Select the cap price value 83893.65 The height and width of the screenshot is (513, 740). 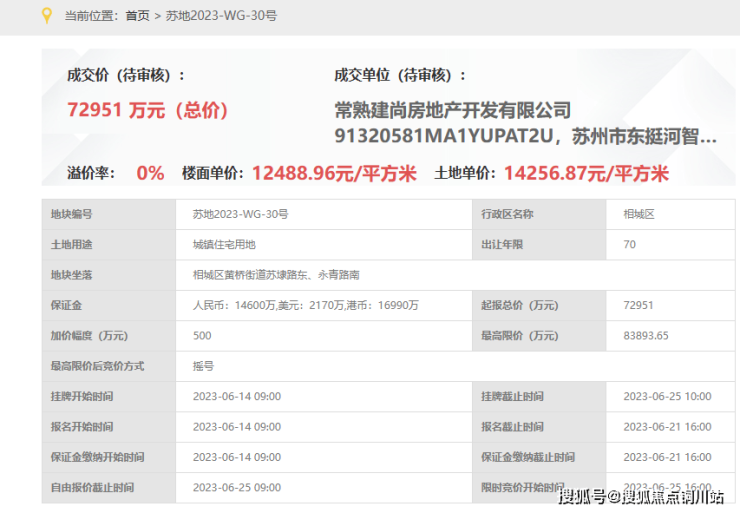pos(646,336)
